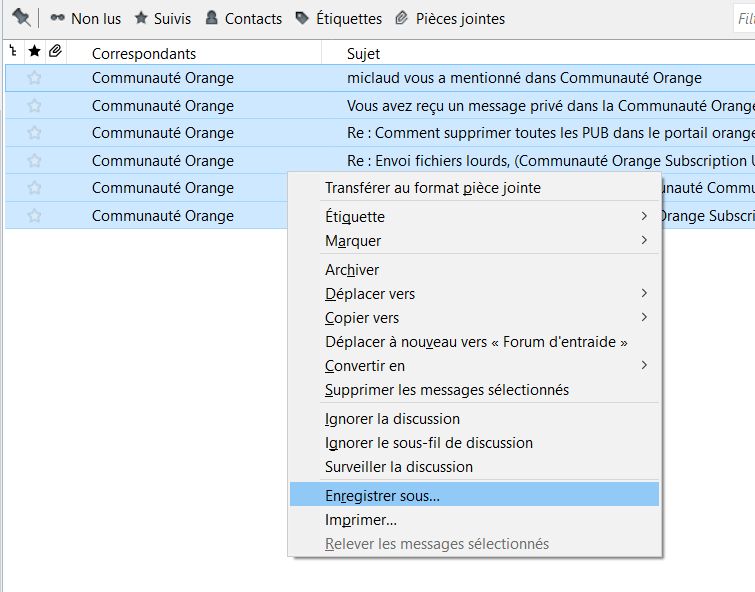Viewport: 755px width, 592px height.
Task: Sort by the star column header
Action: coord(35,51)
